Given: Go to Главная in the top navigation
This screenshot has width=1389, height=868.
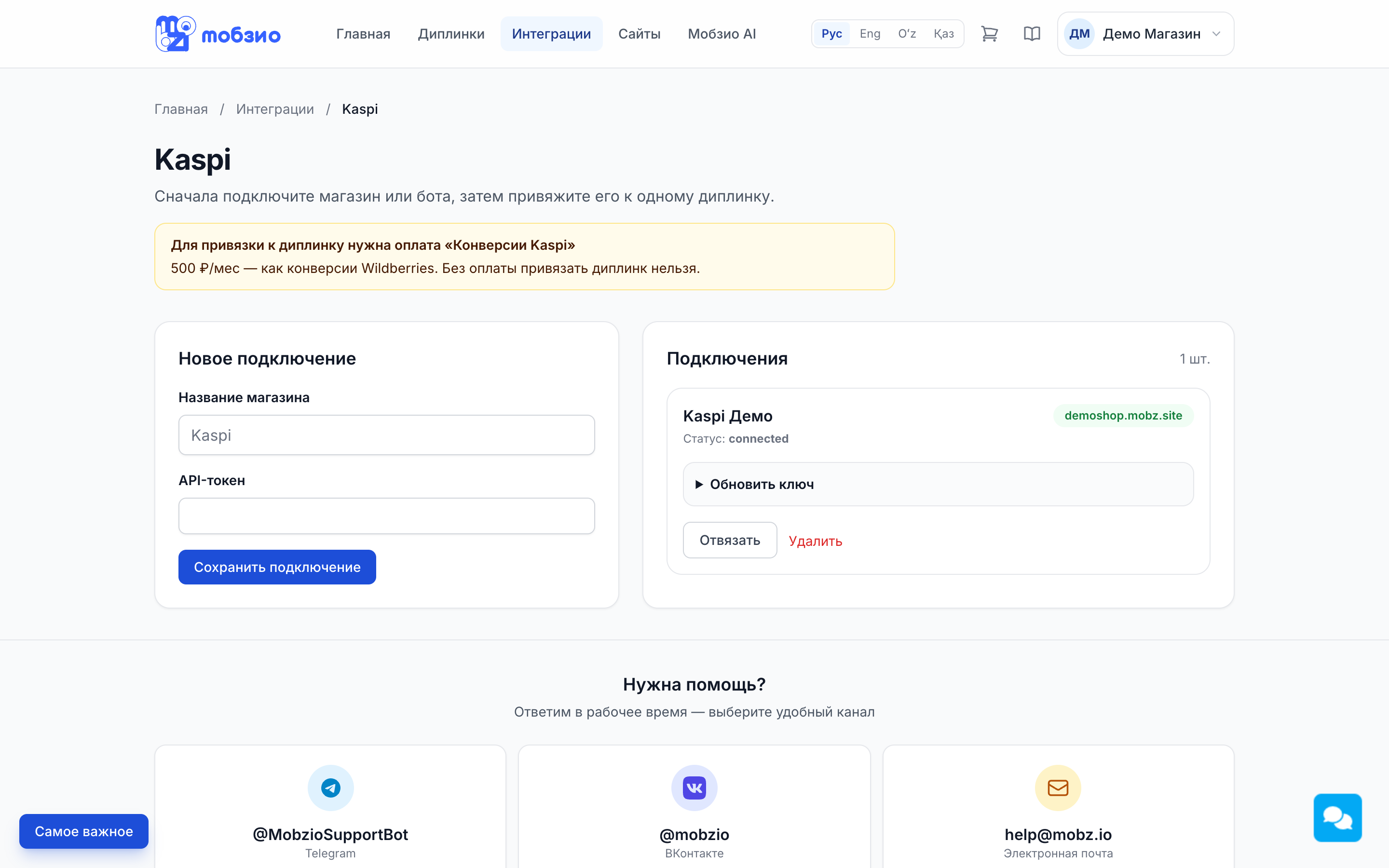Looking at the screenshot, I should (363, 34).
